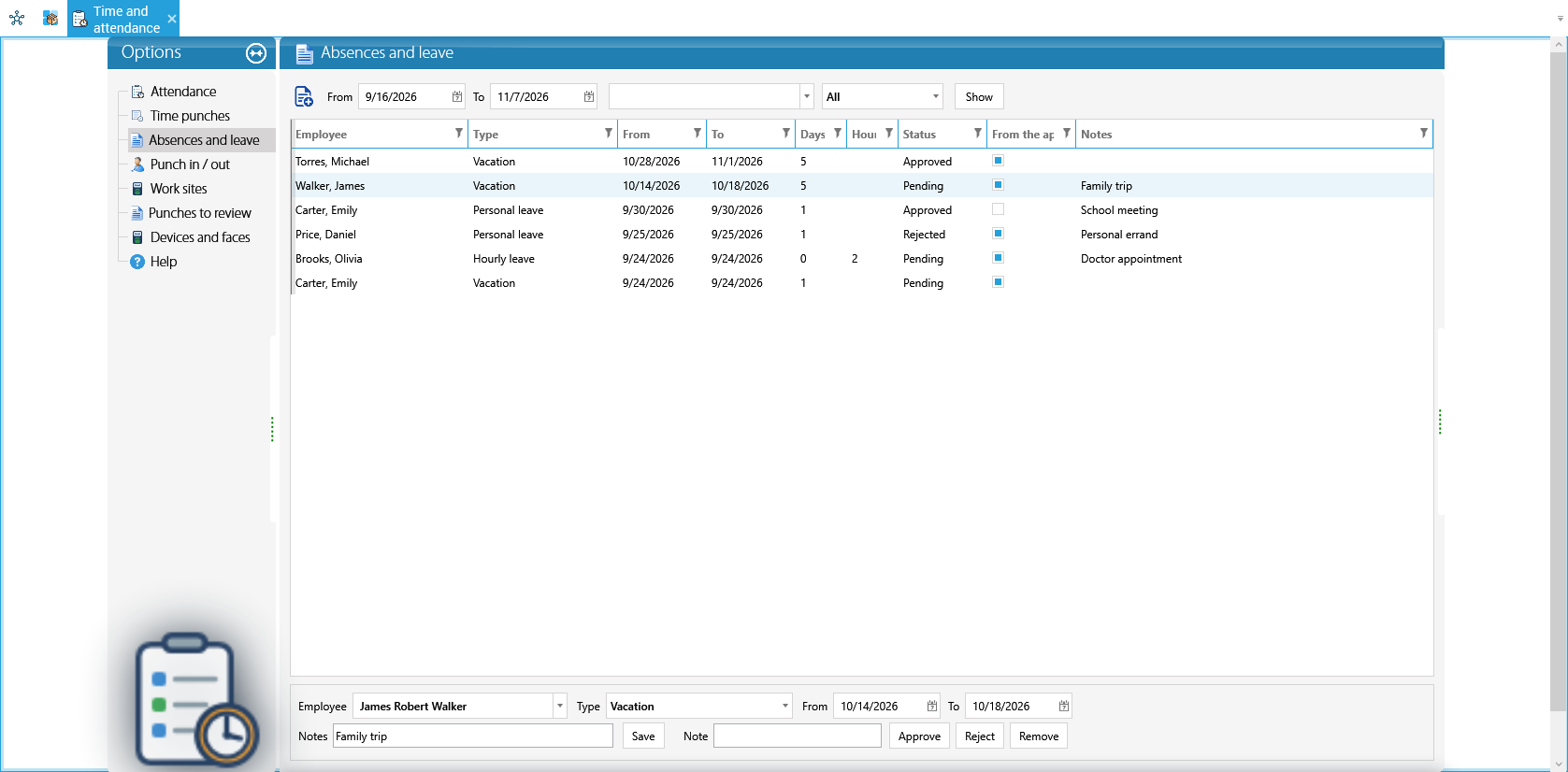Filter the Employee column
The width and height of the screenshot is (1568, 772).
click(459, 134)
